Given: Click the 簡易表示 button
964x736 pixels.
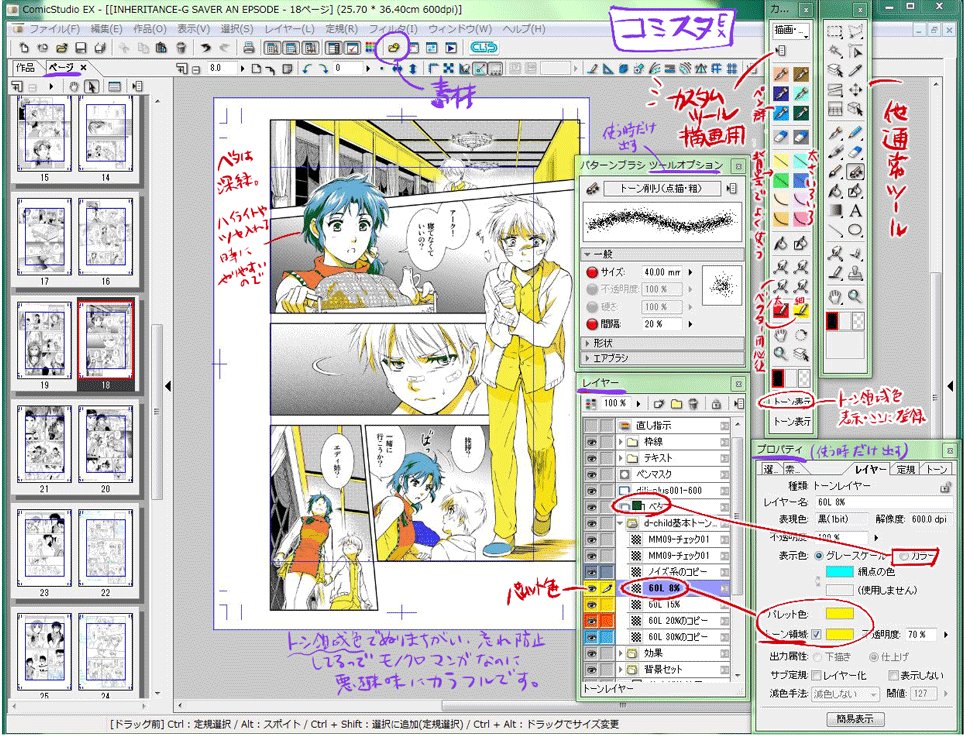Looking at the screenshot, I should click(x=855, y=718).
